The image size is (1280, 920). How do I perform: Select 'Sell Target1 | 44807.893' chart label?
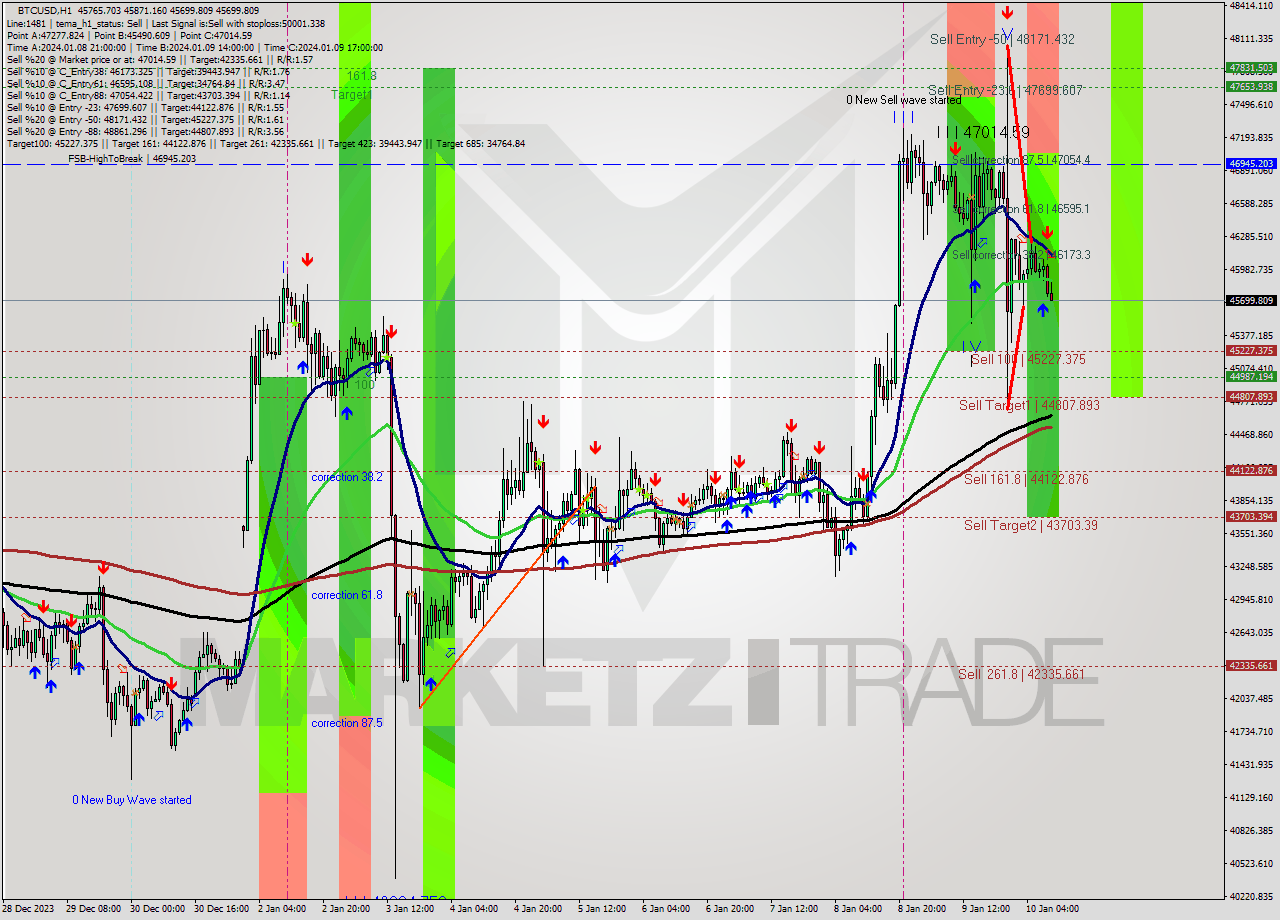pyautogui.click(x=1029, y=405)
